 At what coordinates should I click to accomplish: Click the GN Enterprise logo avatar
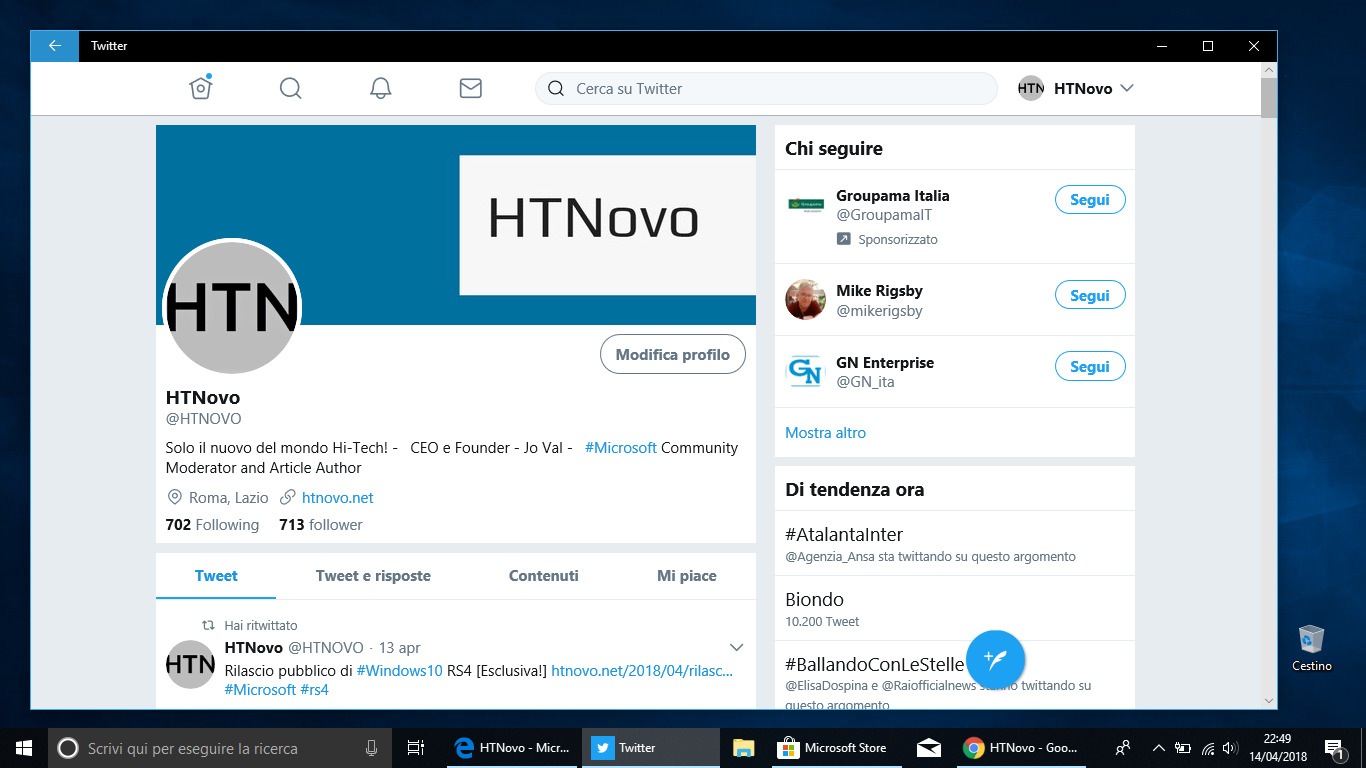click(x=805, y=371)
